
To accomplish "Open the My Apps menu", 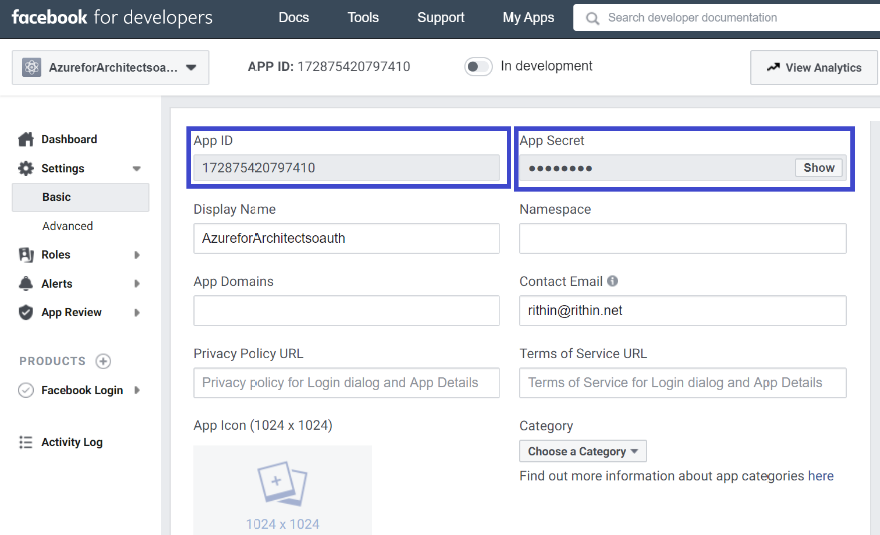I will click(x=528, y=18).
